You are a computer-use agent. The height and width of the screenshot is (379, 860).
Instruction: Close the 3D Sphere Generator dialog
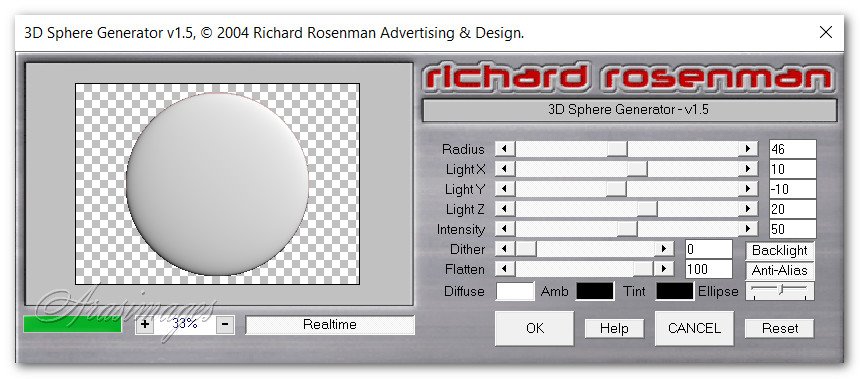tap(825, 32)
